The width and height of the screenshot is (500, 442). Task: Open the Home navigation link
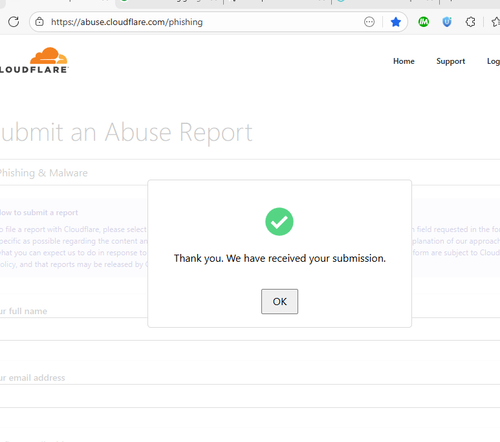404,61
